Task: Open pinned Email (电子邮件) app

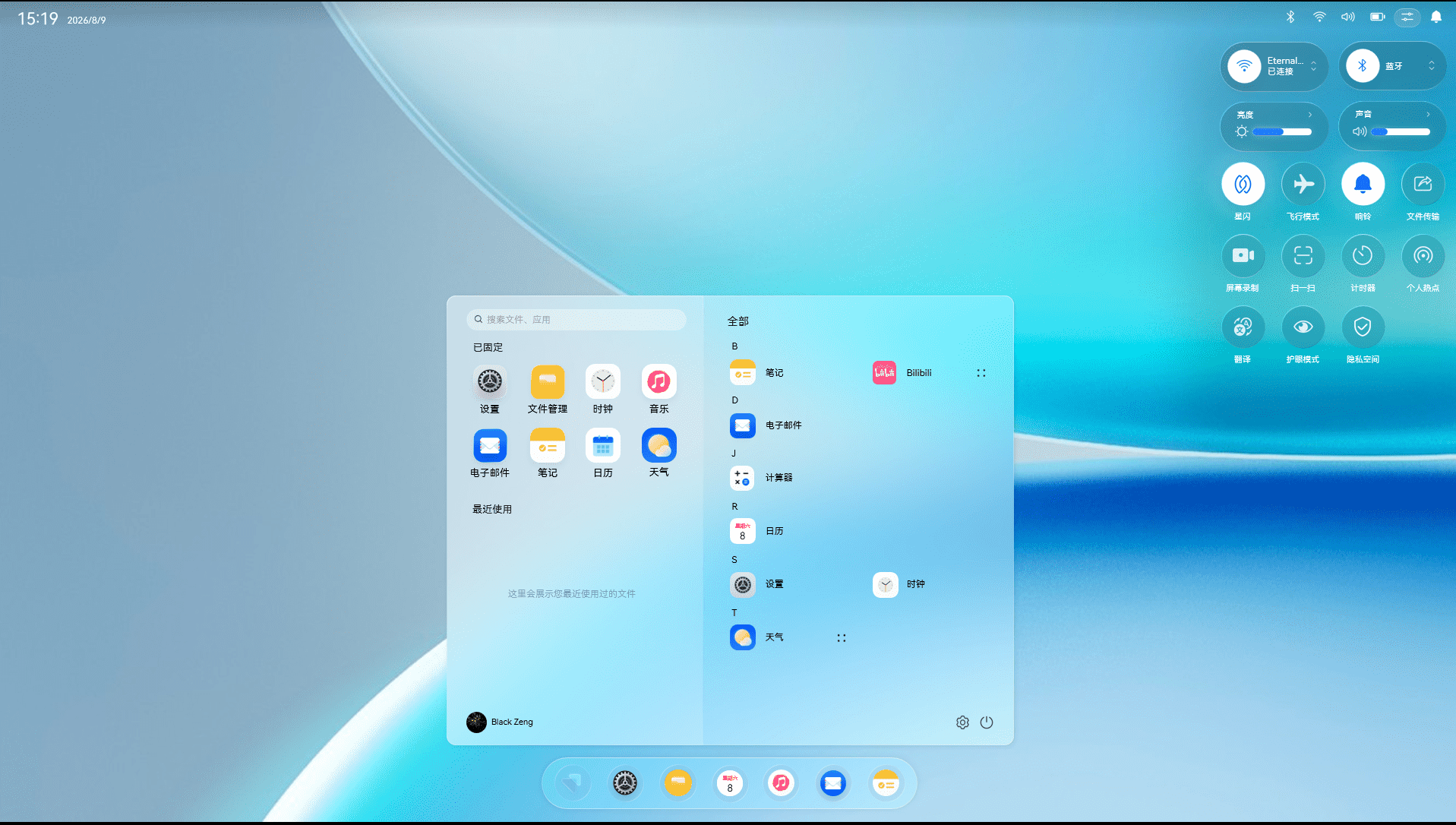Action: pyautogui.click(x=490, y=446)
